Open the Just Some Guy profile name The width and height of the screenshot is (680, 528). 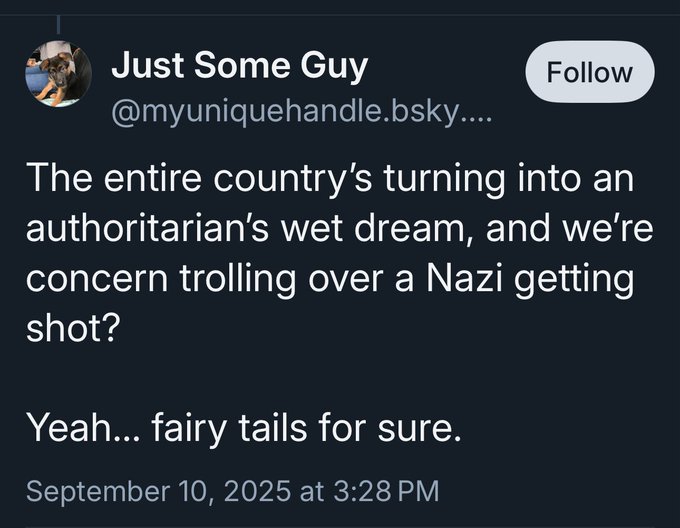point(239,66)
